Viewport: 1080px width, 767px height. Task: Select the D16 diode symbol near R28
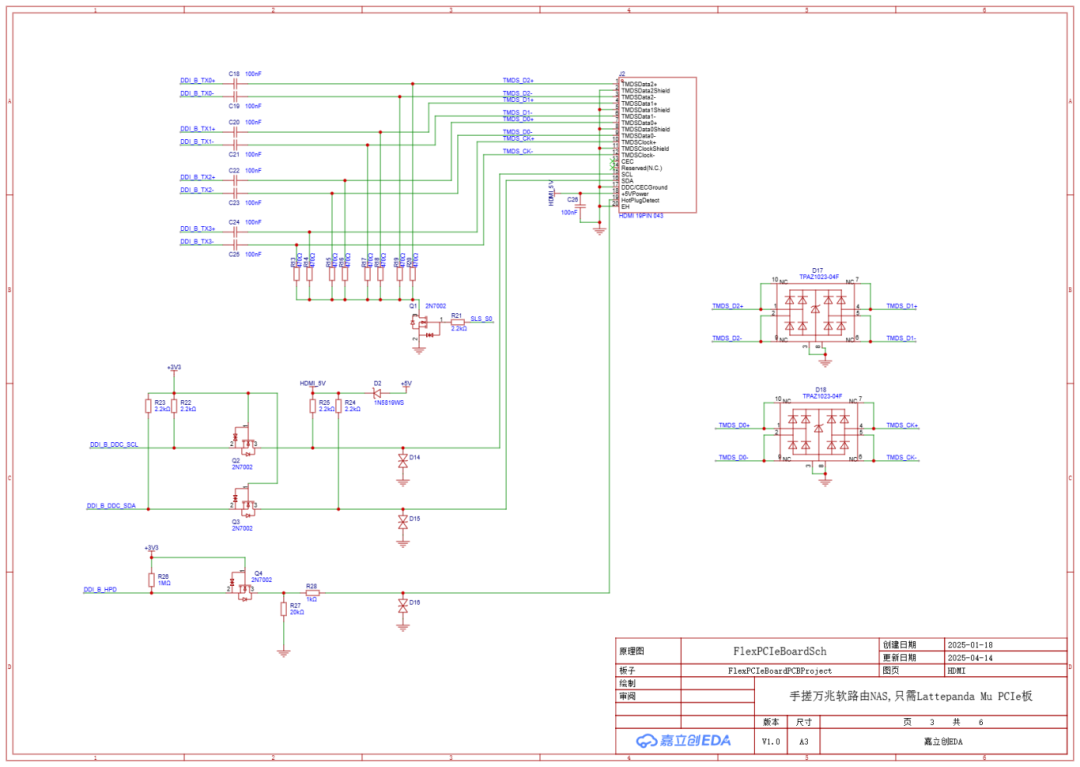(403, 605)
